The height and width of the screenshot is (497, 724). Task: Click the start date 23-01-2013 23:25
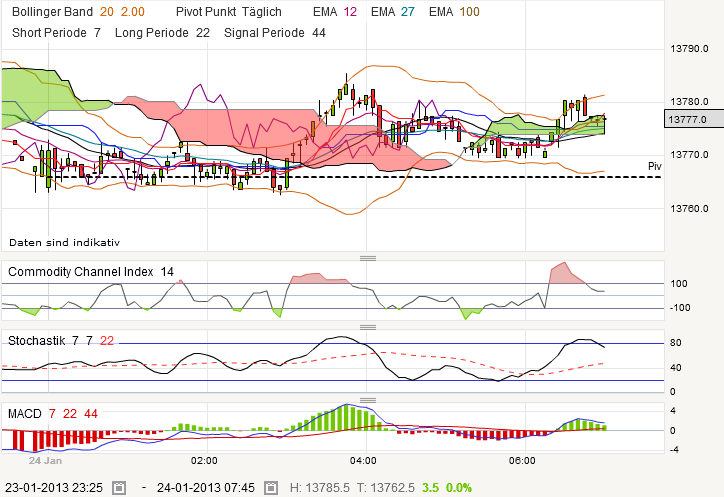54,488
